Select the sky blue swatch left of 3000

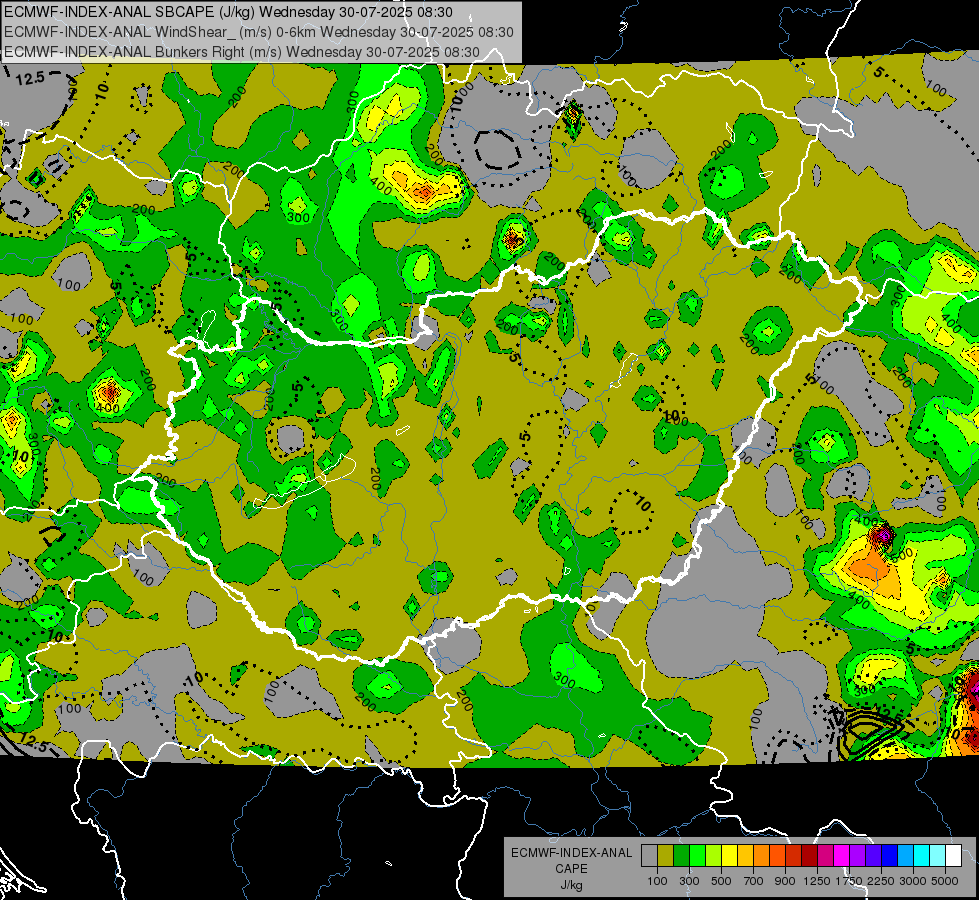[905, 856]
